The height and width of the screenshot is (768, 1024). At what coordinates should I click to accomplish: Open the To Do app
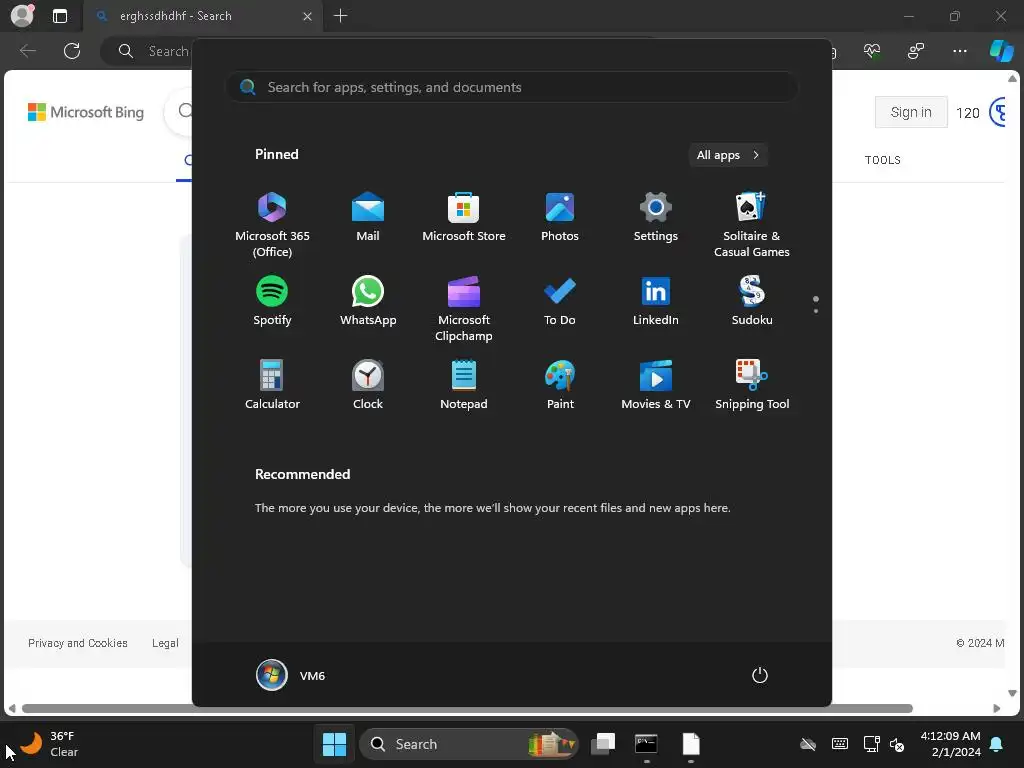[x=560, y=300]
